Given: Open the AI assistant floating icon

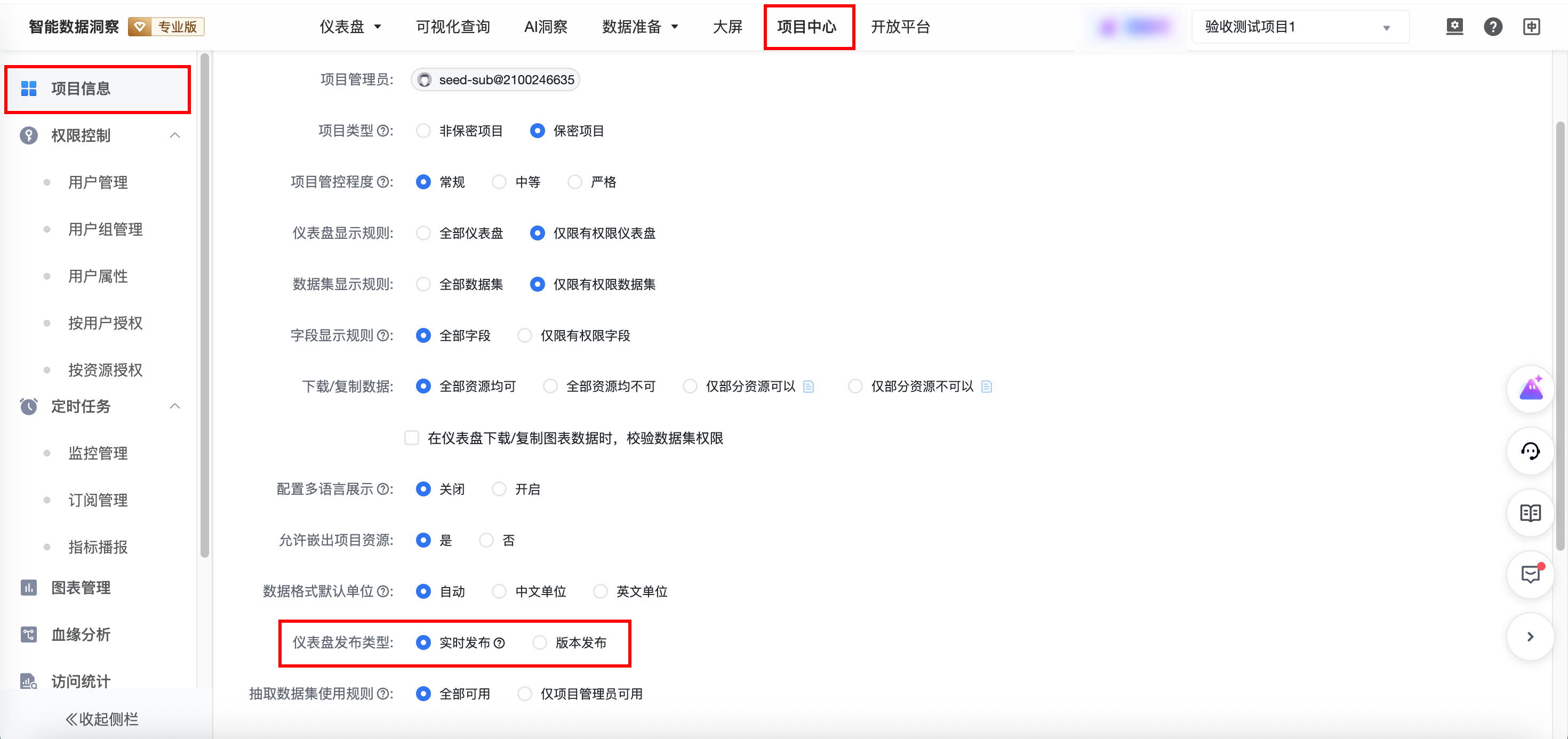Looking at the screenshot, I should (1530, 388).
